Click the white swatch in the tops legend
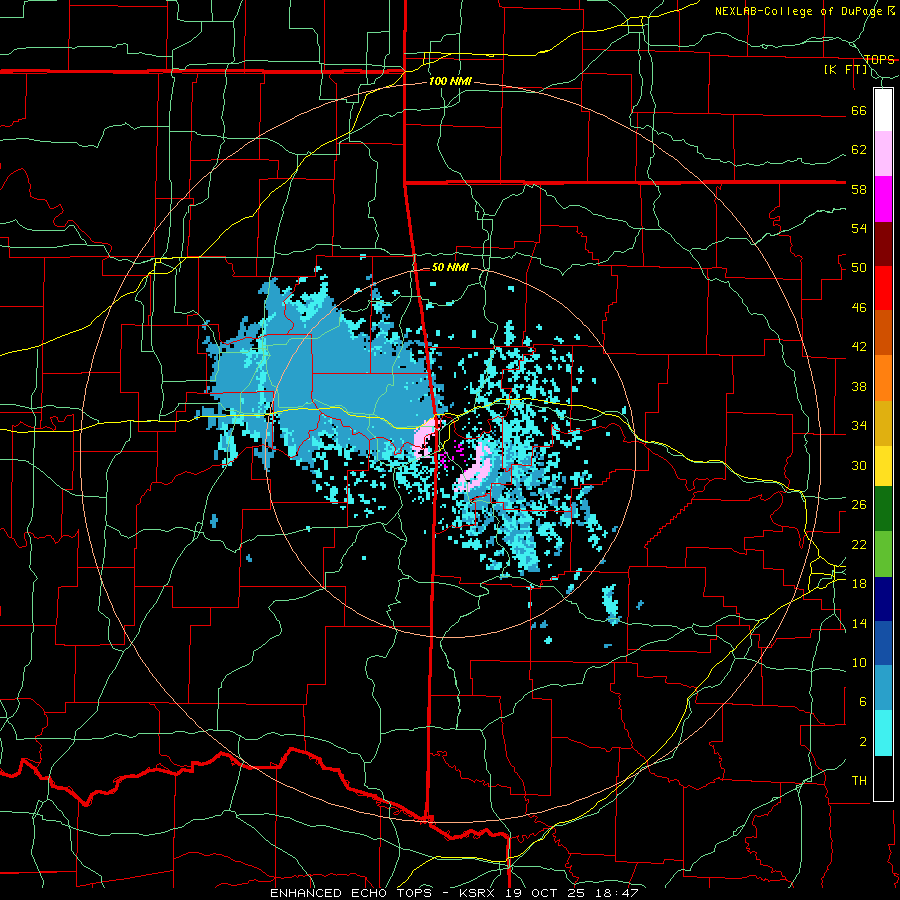Screen dimensions: 900x900 pyautogui.click(x=883, y=110)
